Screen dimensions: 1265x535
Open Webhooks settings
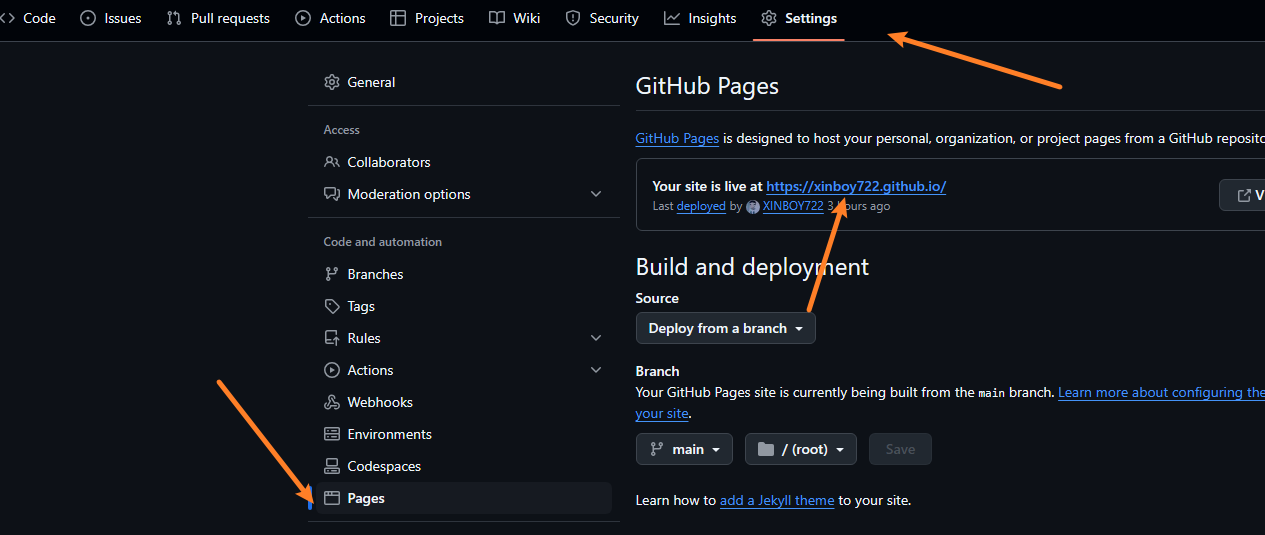[463, 402]
